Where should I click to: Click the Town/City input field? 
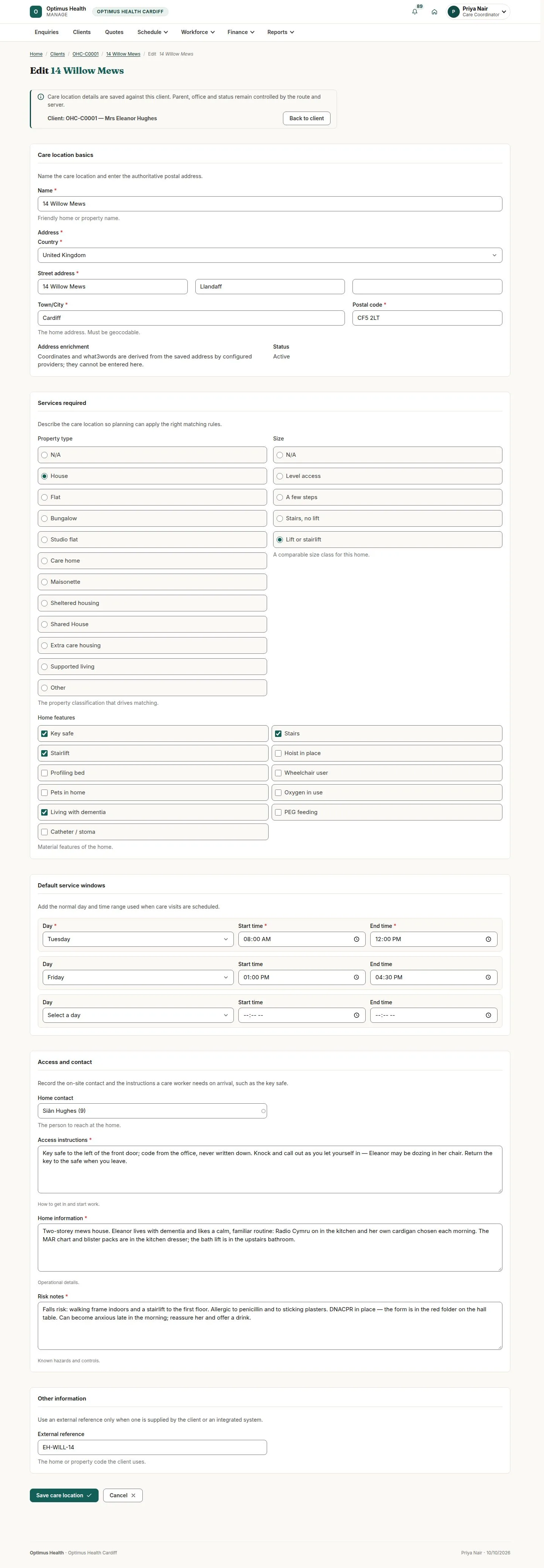[x=191, y=318]
